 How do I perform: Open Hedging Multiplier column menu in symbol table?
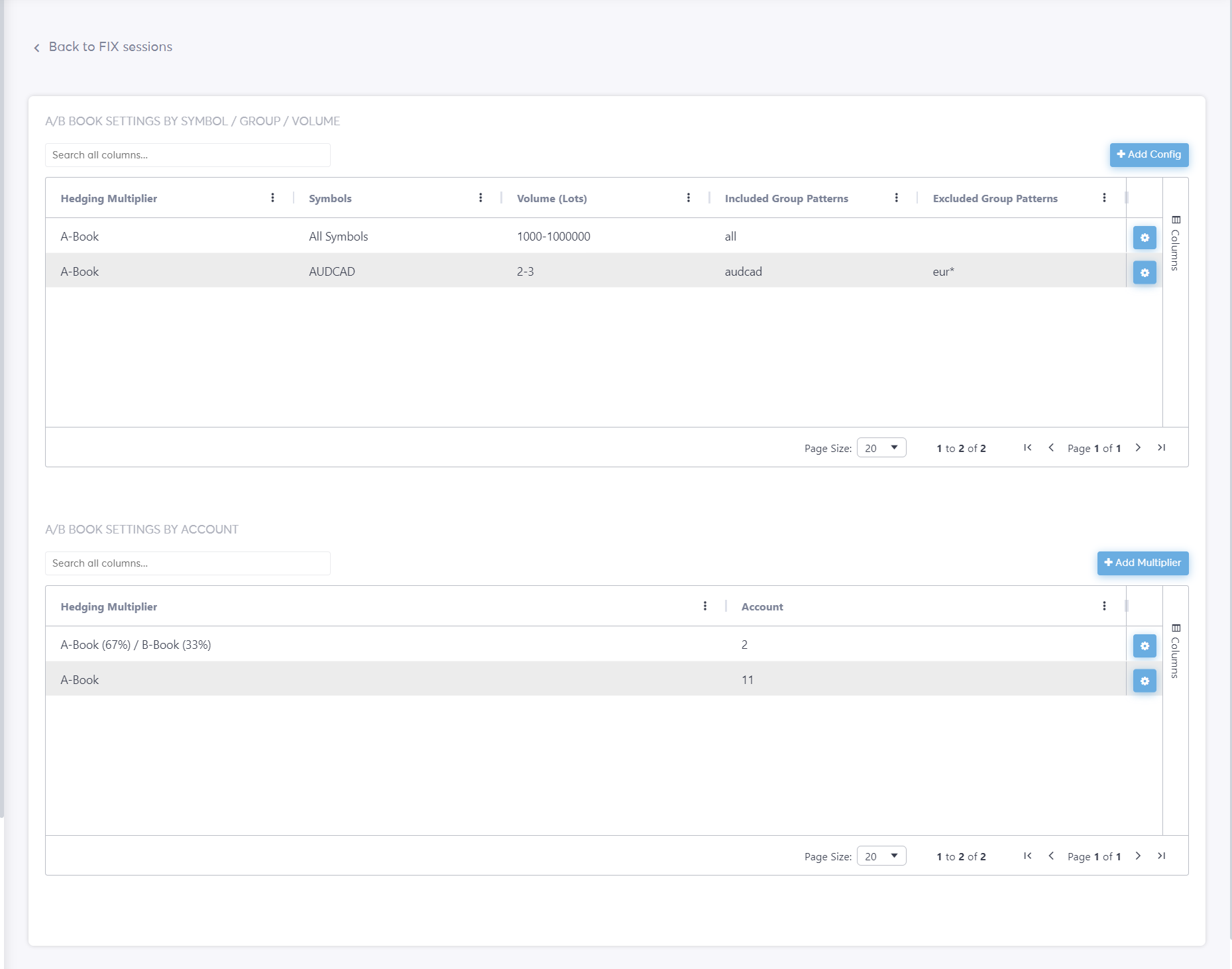click(x=272, y=198)
